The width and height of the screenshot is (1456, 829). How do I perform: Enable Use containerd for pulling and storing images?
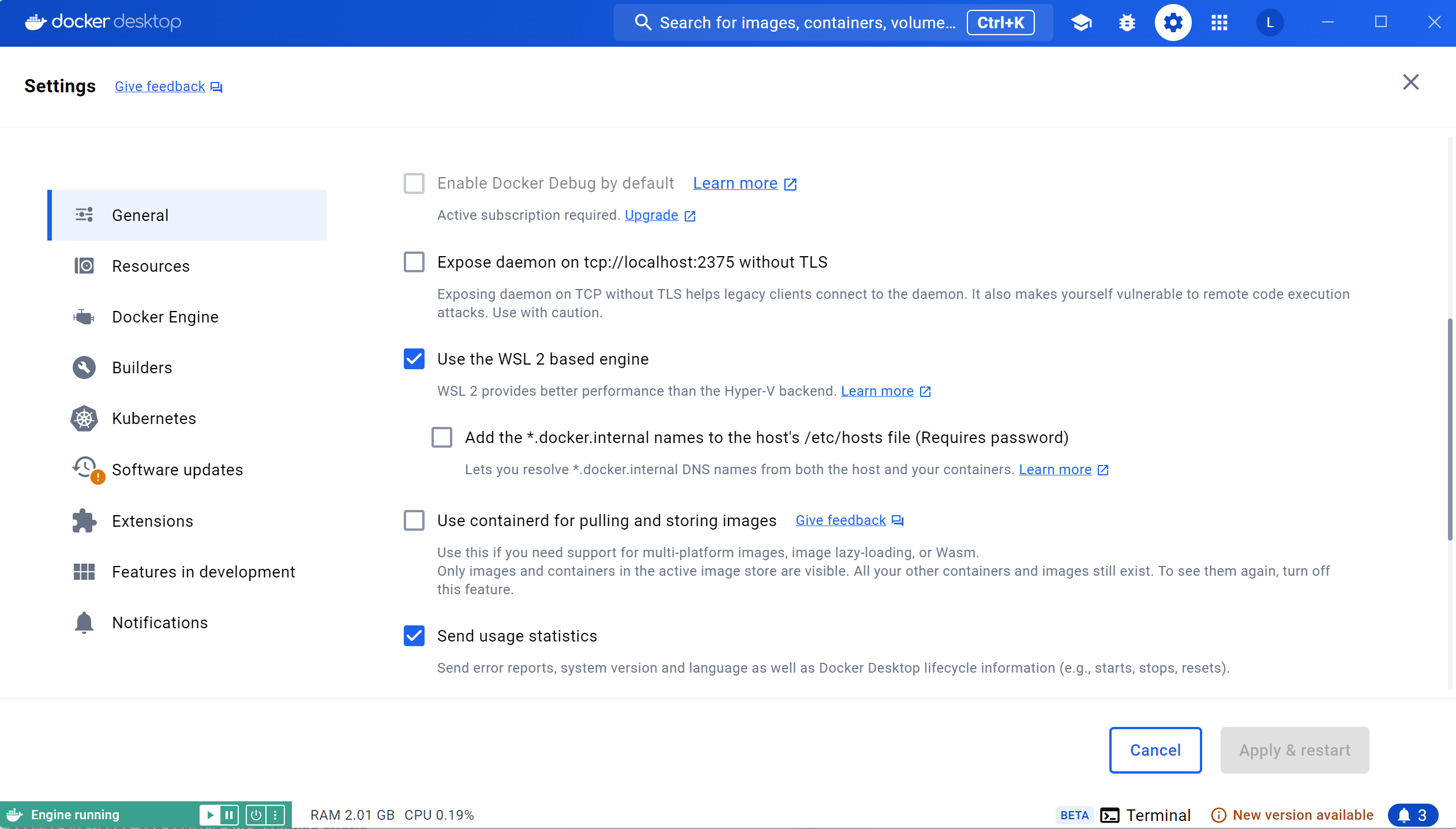[414, 520]
